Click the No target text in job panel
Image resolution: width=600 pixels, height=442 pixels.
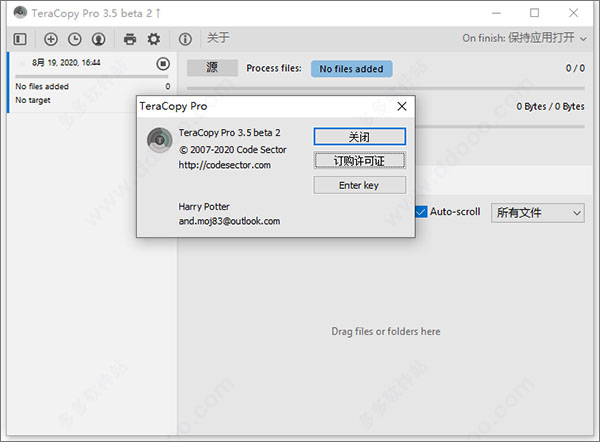click(x=33, y=100)
